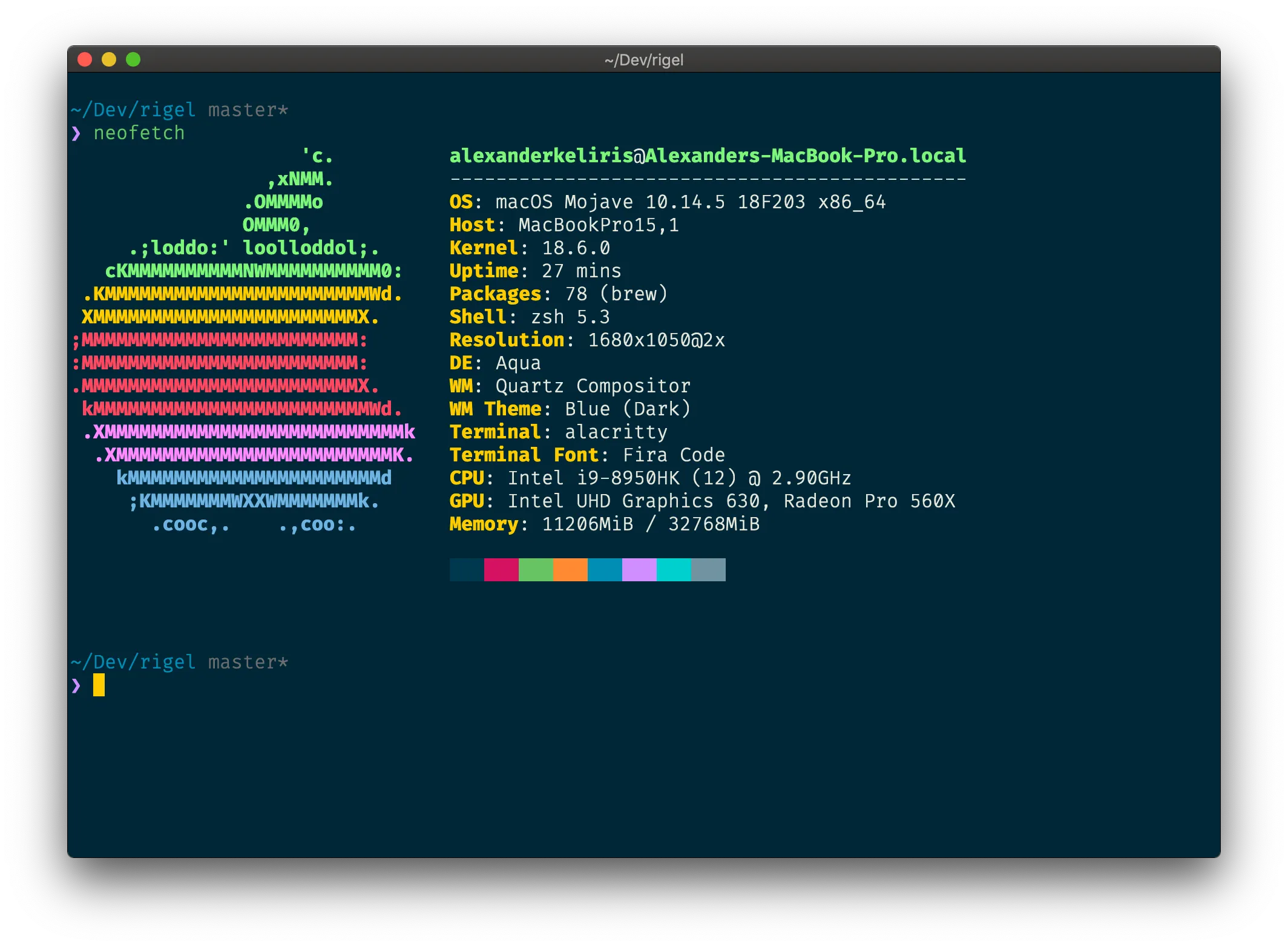This screenshot has height=947, width=1288.
Task: Click the blue color block
Action: pos(605,570)
